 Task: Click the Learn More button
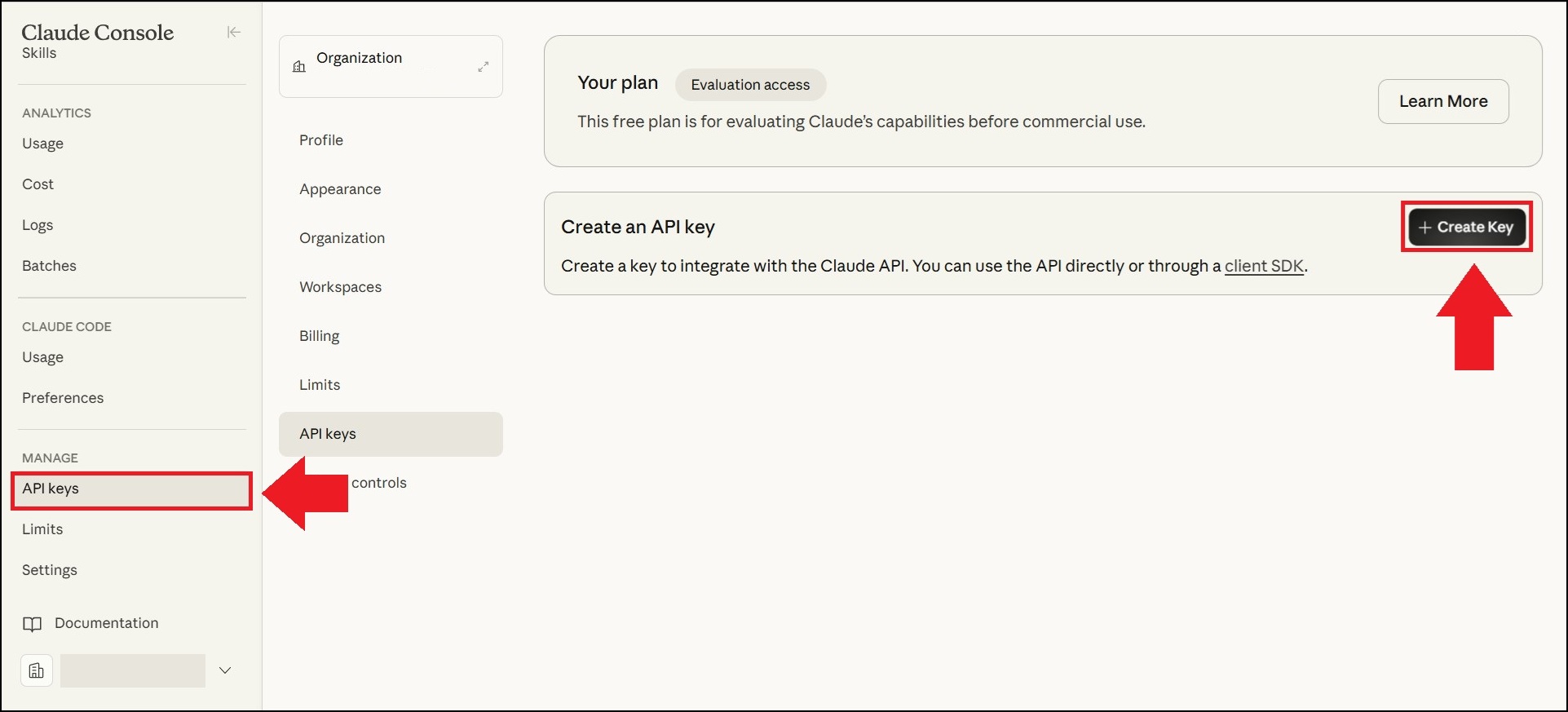coord(1443,101)
